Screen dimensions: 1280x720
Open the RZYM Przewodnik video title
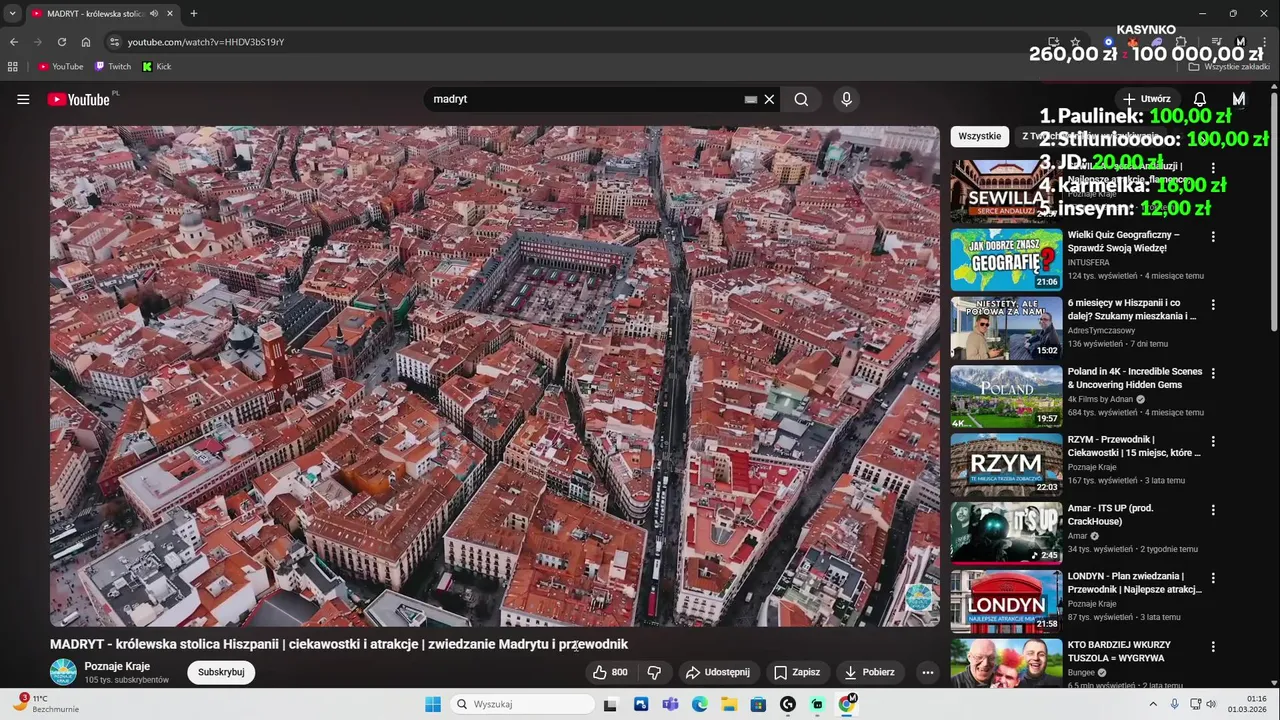click(x=1134, y=446)
